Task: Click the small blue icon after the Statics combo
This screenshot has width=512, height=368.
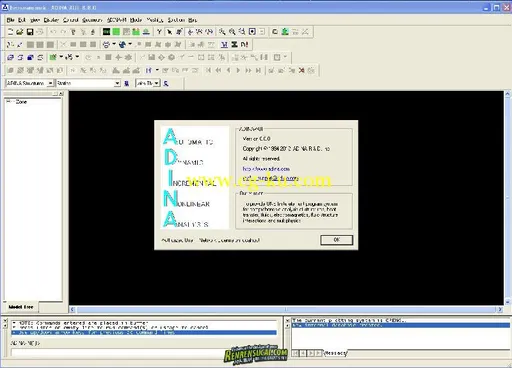Action: pyautogui.click(x=126, y=83)
